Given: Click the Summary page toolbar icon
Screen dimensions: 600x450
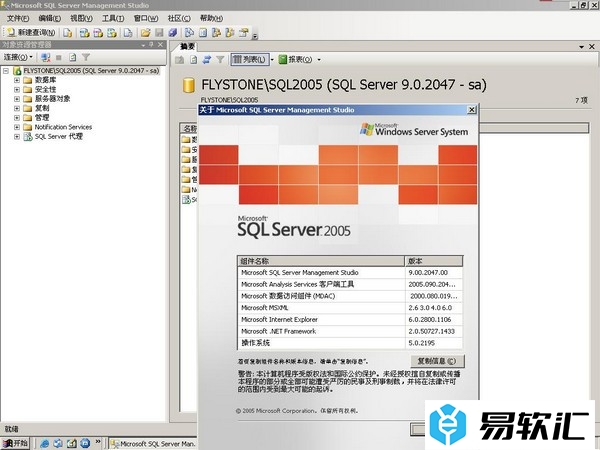Looking at the screenshot, I should point(203,33).
